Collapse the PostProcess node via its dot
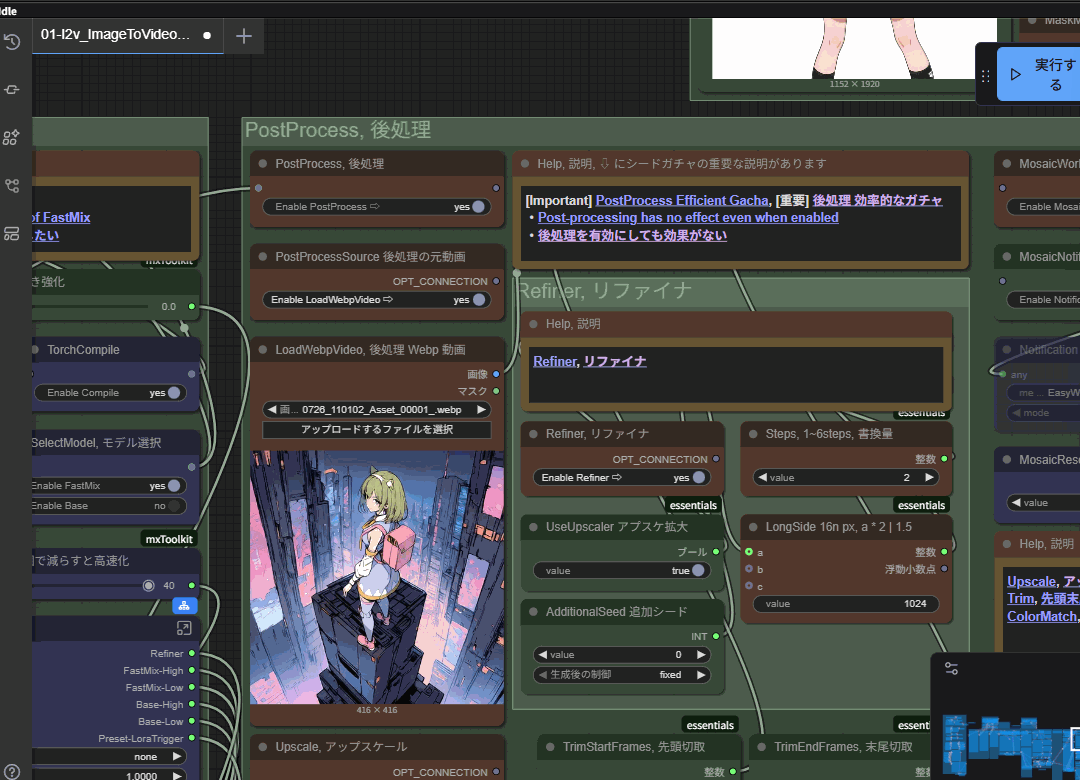Viewport: 1080px width, 780px height. coord(262,163)
